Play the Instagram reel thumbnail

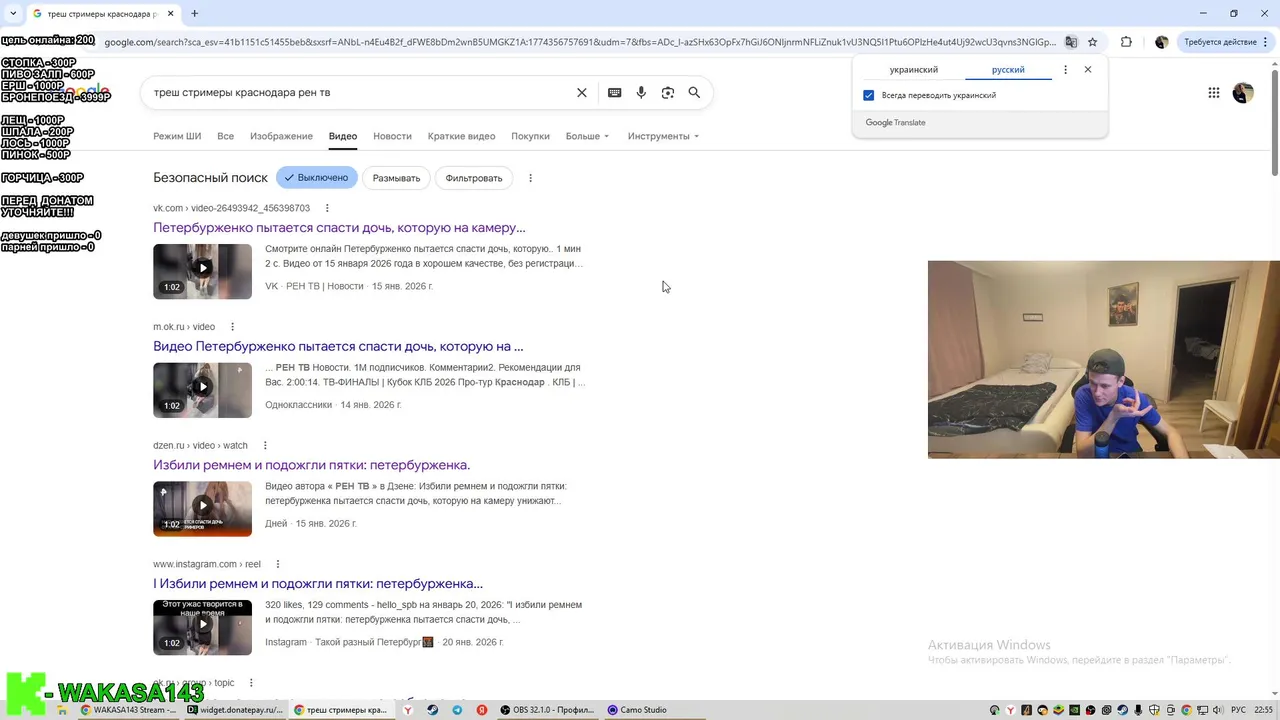click(x=202, y=627)
